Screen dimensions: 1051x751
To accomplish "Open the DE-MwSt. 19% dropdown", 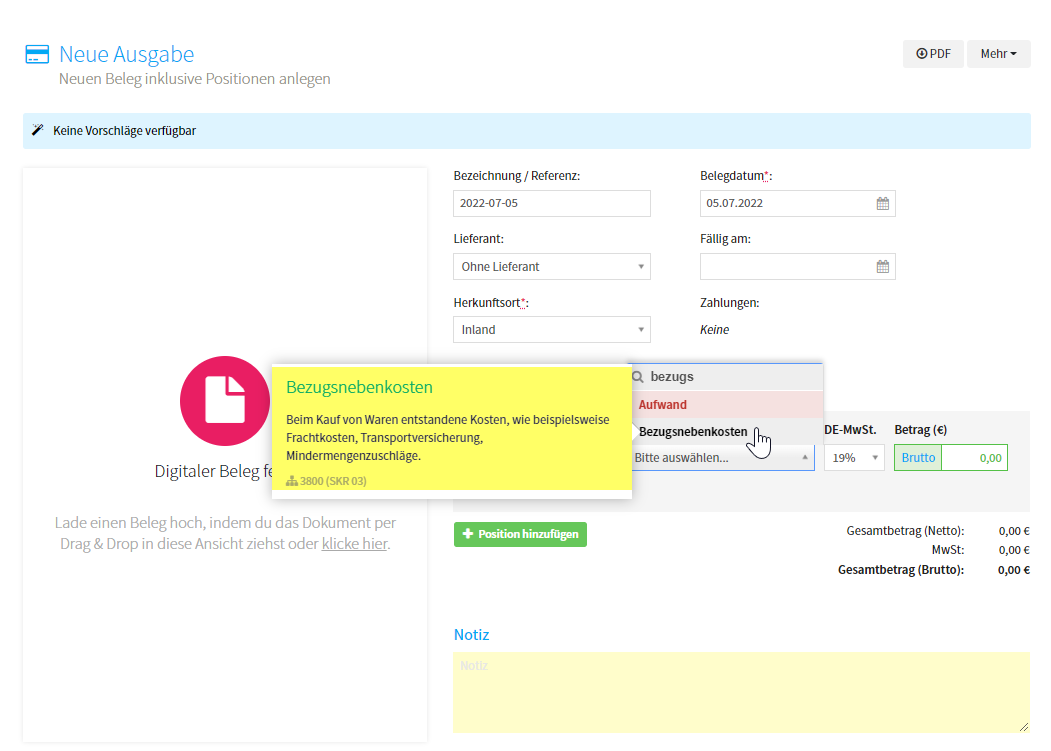I will click(854, 457).
